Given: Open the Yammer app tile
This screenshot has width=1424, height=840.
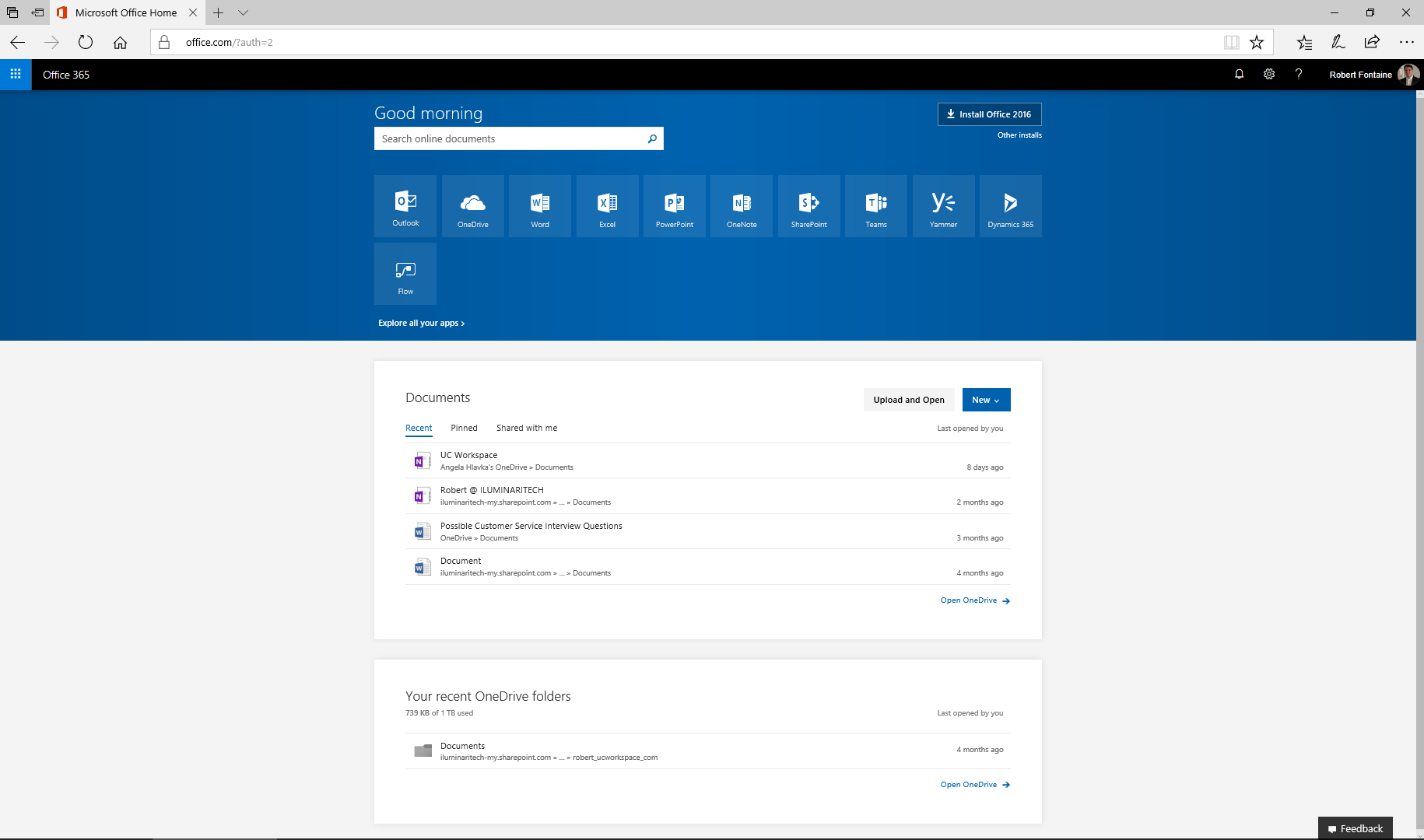Looking at the screenshot, I should pos(943,206).
